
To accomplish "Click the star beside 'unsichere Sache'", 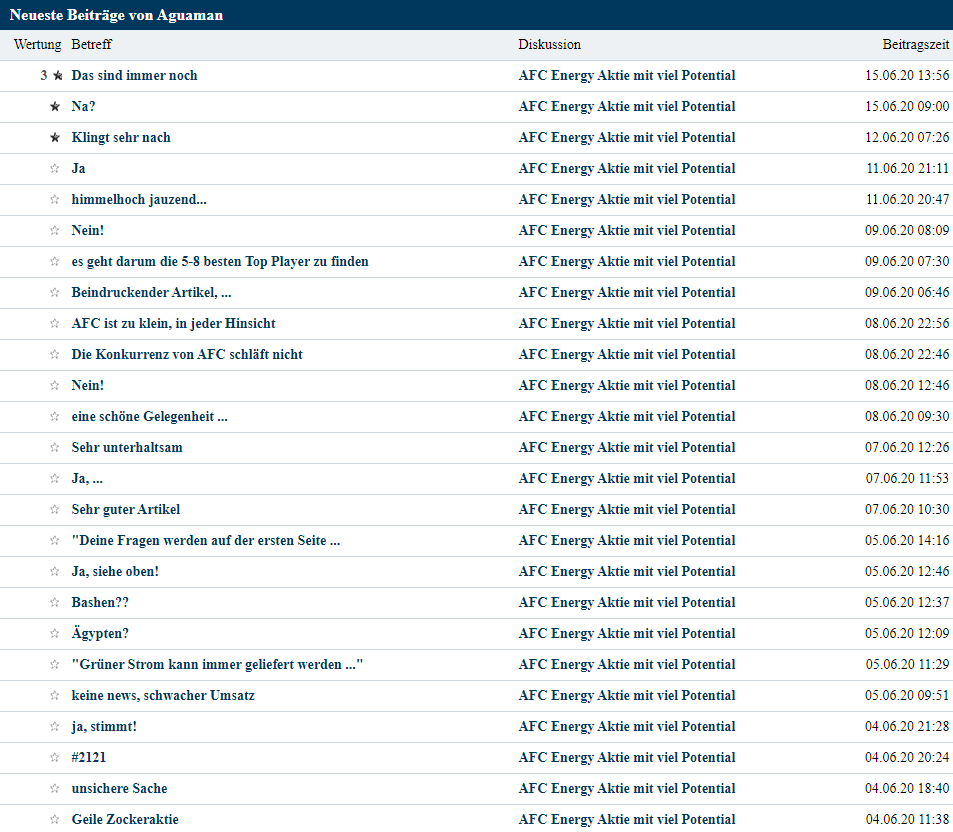I will click(x=55, y=789).
